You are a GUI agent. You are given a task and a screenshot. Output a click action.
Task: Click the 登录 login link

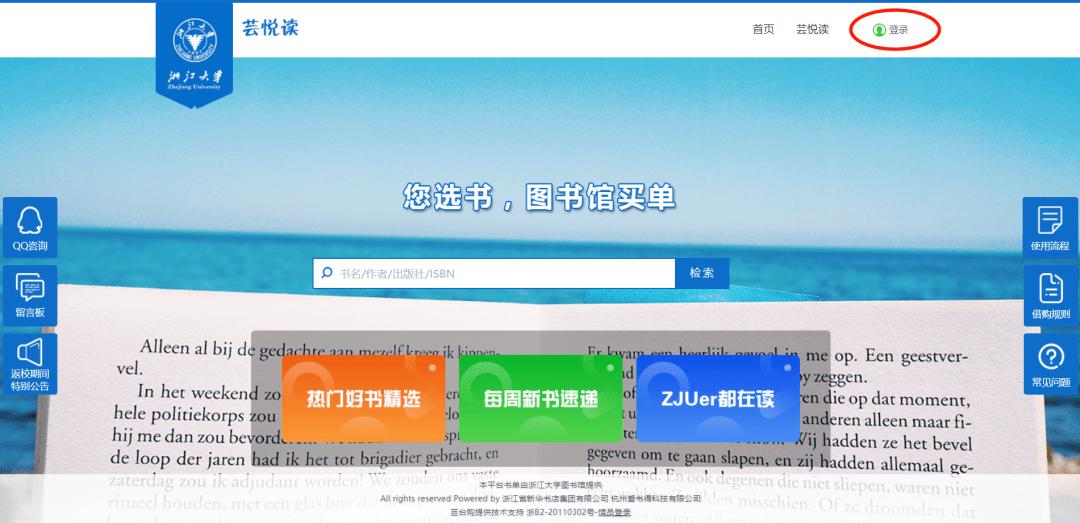pos(898,30)
